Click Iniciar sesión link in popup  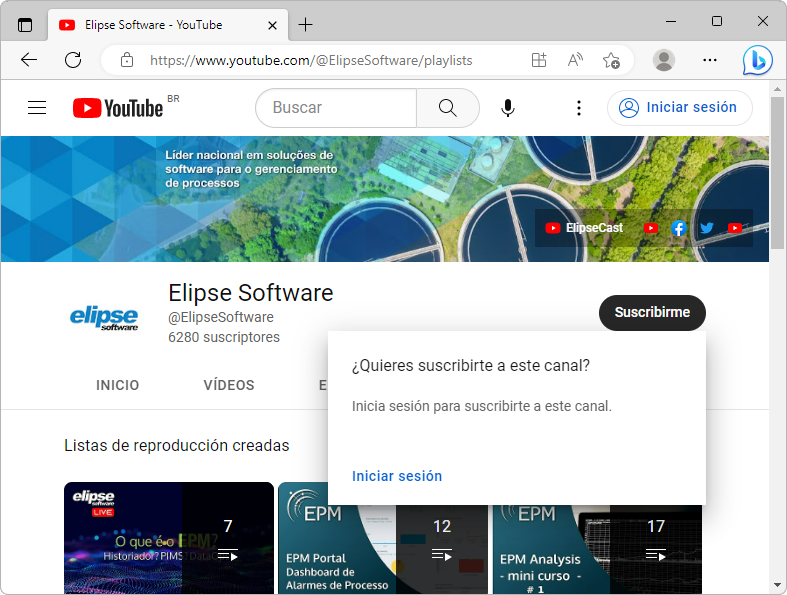397,476
